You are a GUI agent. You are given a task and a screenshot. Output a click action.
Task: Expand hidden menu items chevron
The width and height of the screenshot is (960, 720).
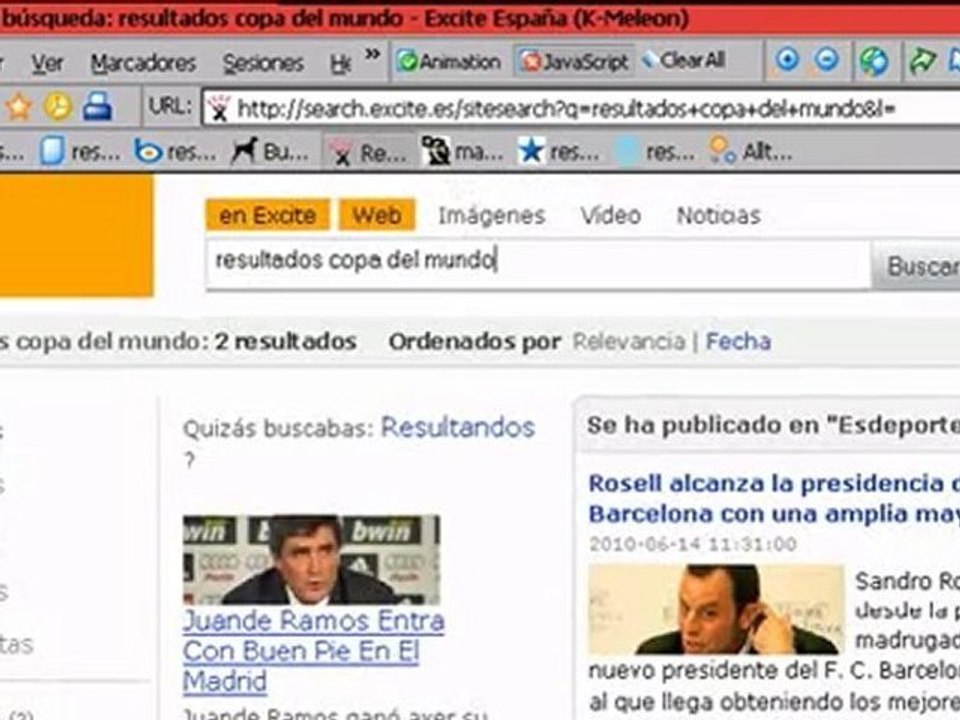(x=372, y=55)
